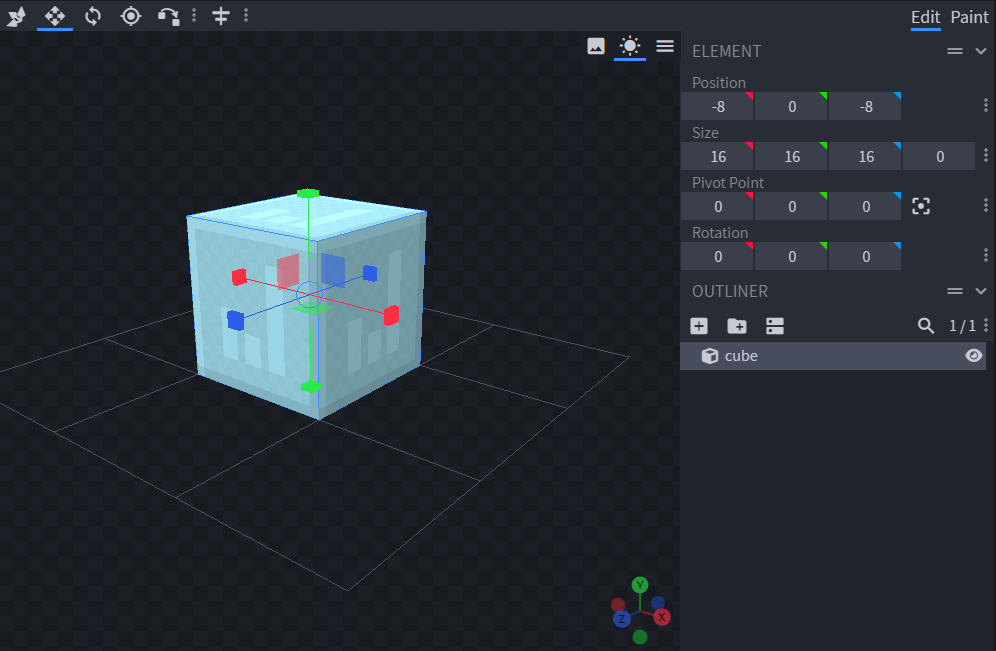This screenshot has width=996, height=651.
Task: Add a new cube in Outliner
Action: [x=699, y=326]
